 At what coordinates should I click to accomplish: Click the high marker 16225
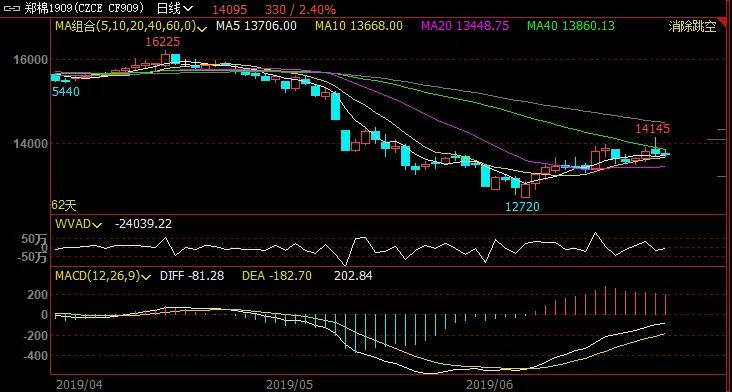pos(162,42)
